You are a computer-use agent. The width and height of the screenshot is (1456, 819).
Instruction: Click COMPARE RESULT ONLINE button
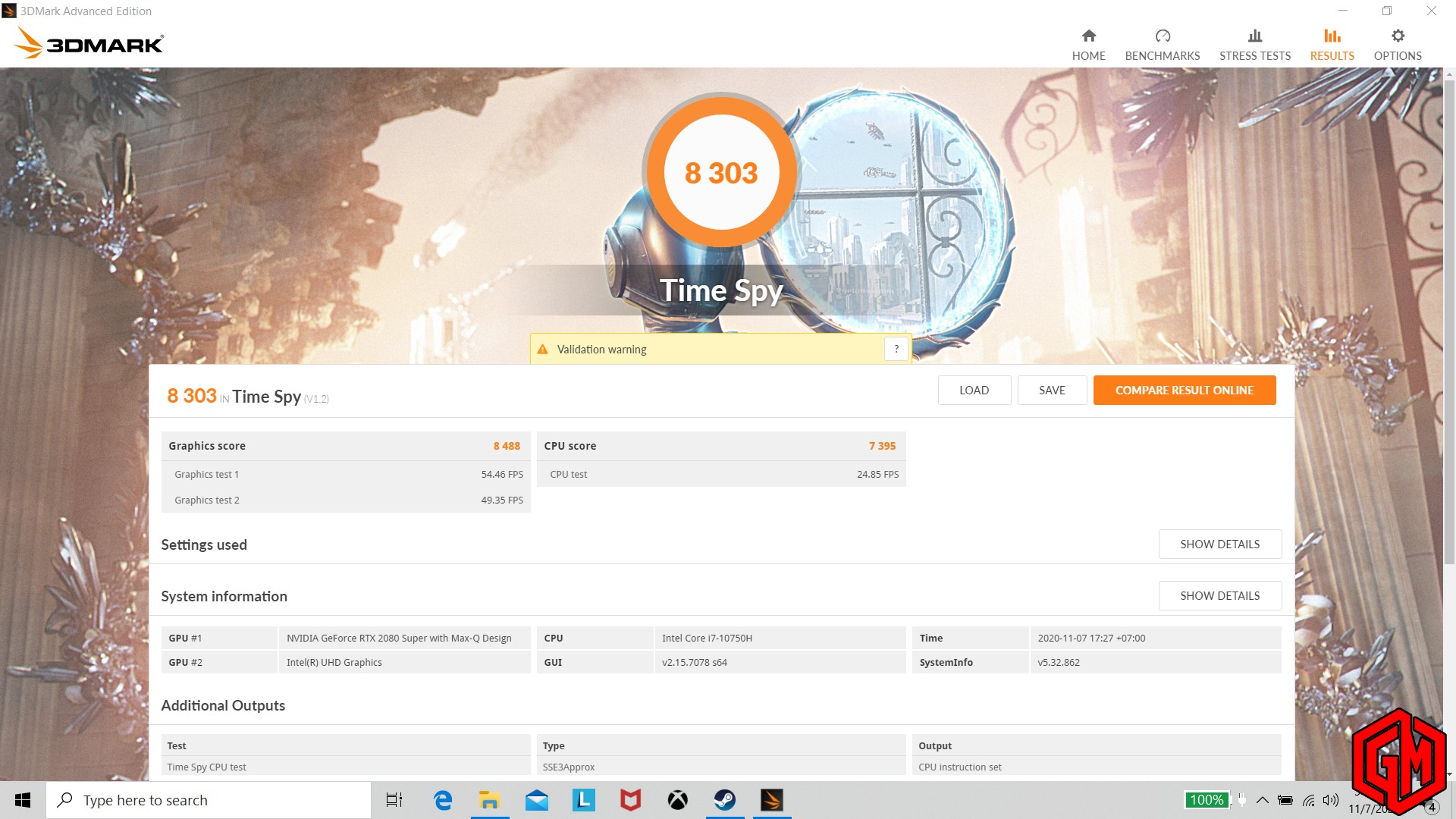click(1184, 390)
